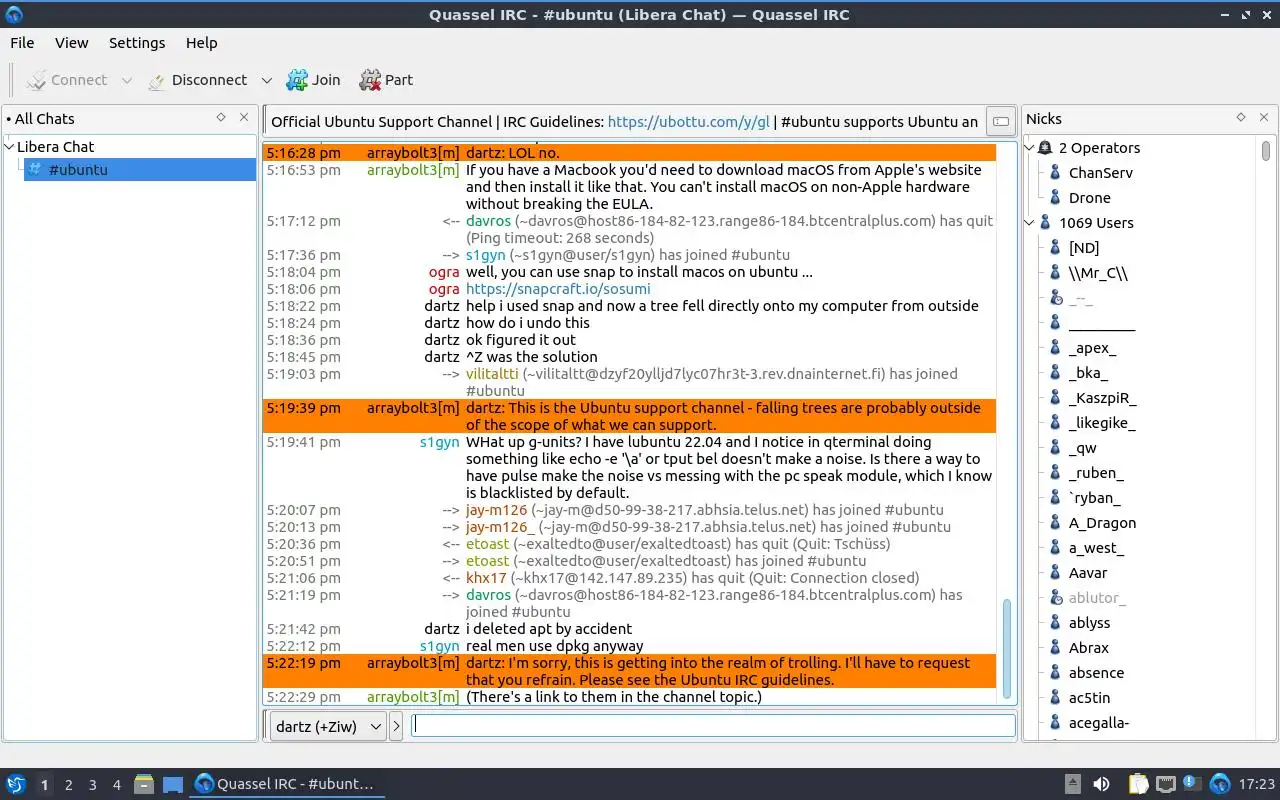Select _KaszpiR_ in the Nicks list
The image size is (1280, 800).
point(1102,398)
